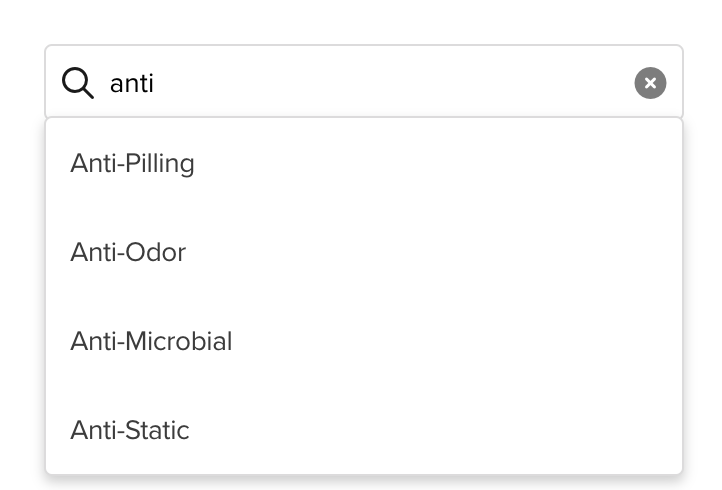Reset the search box with the X button

click(650, 83)
